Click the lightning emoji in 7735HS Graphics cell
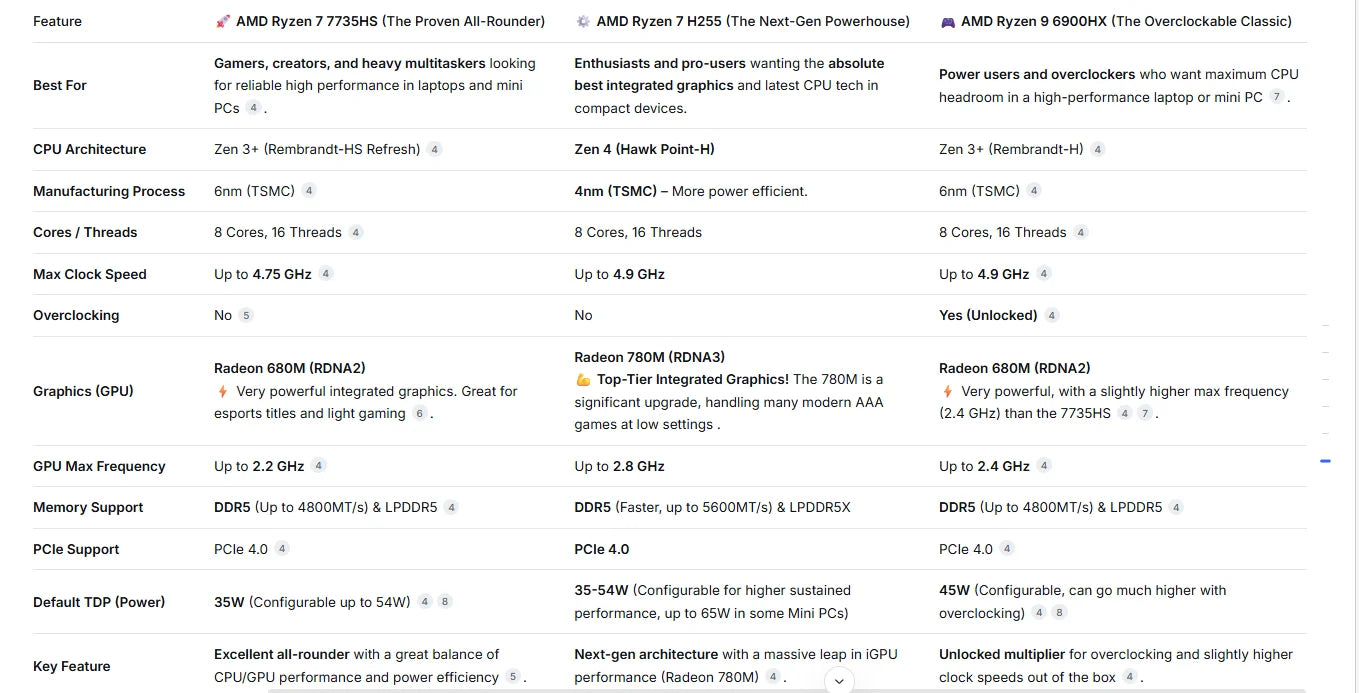The image size is (1359, 693). [222, 391]
